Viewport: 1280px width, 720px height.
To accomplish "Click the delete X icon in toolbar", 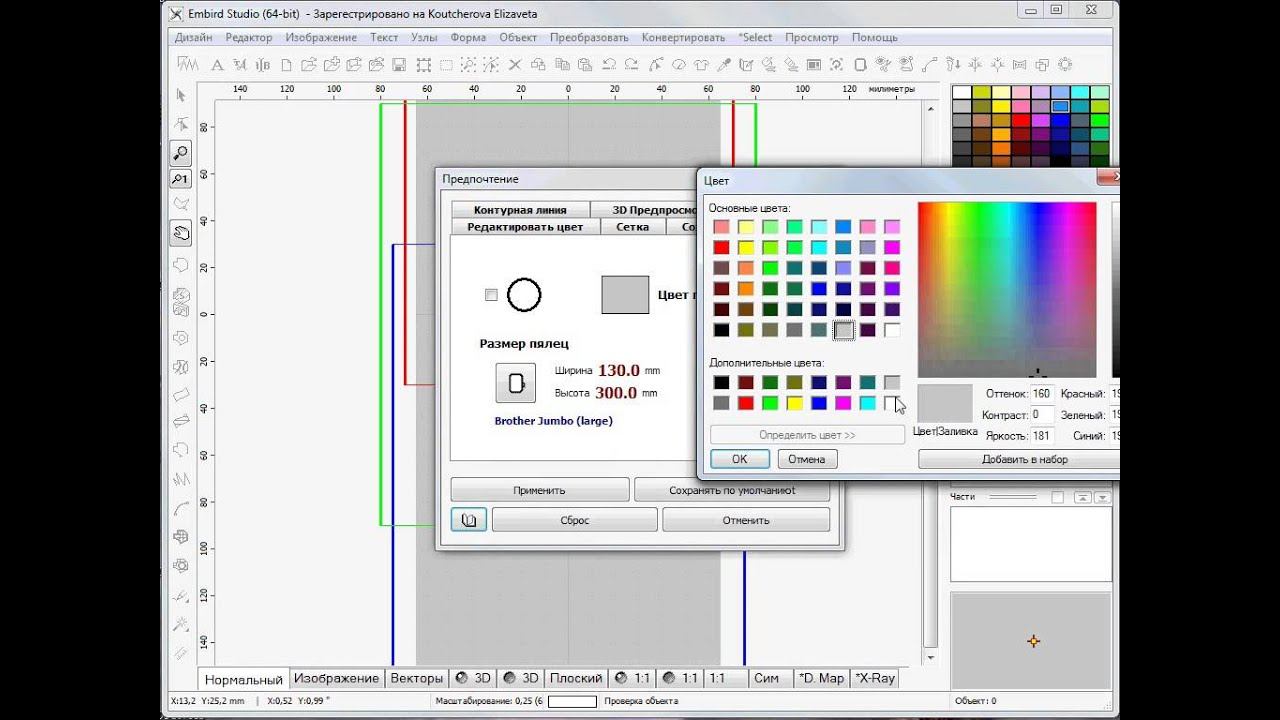I will (515, 65).
